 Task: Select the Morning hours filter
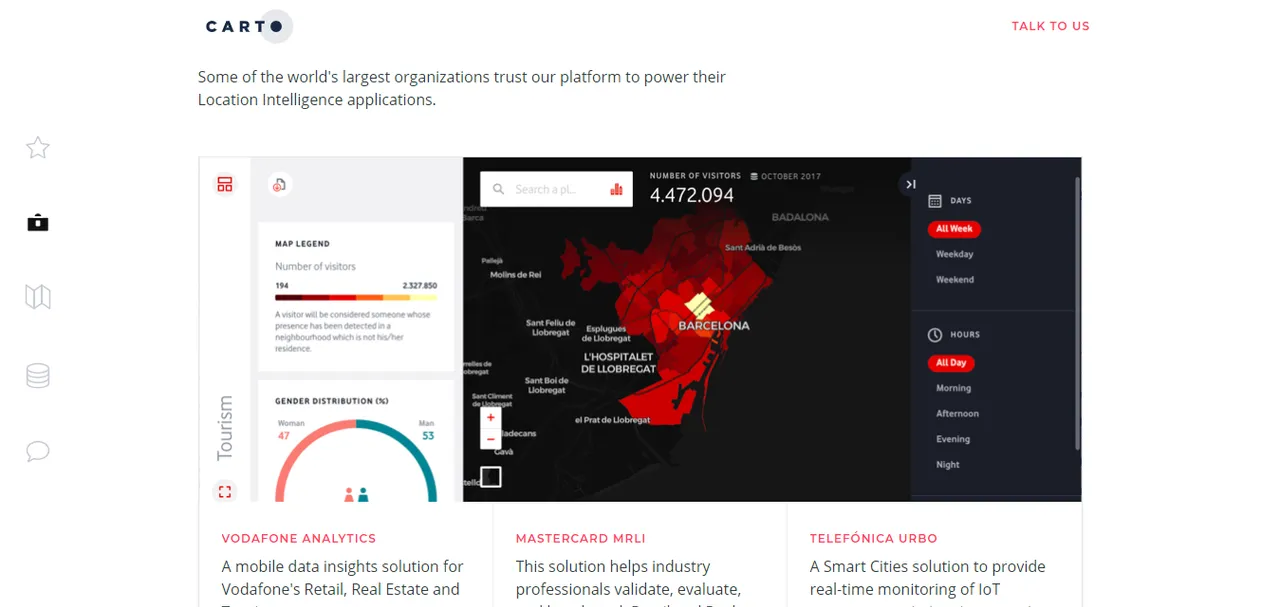953,388
